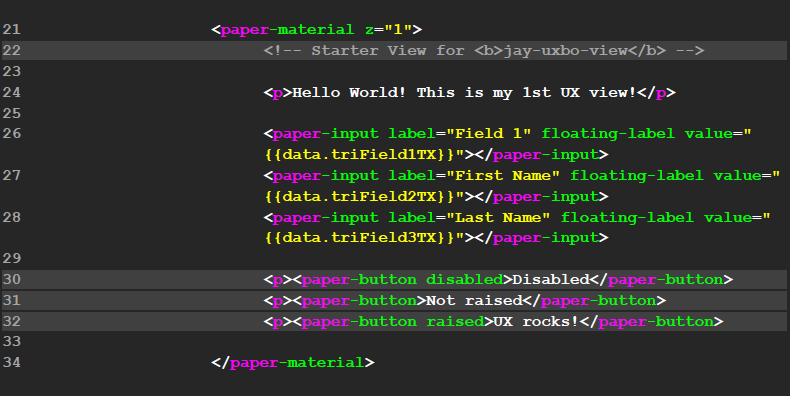The height and width of the screenshot is (396, 790).
Task: Click the "First Name" label value
Action: 503,175
